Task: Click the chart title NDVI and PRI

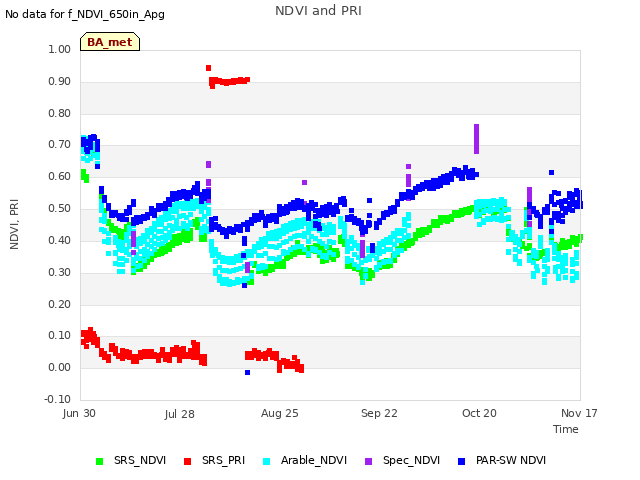Action: 318,11
